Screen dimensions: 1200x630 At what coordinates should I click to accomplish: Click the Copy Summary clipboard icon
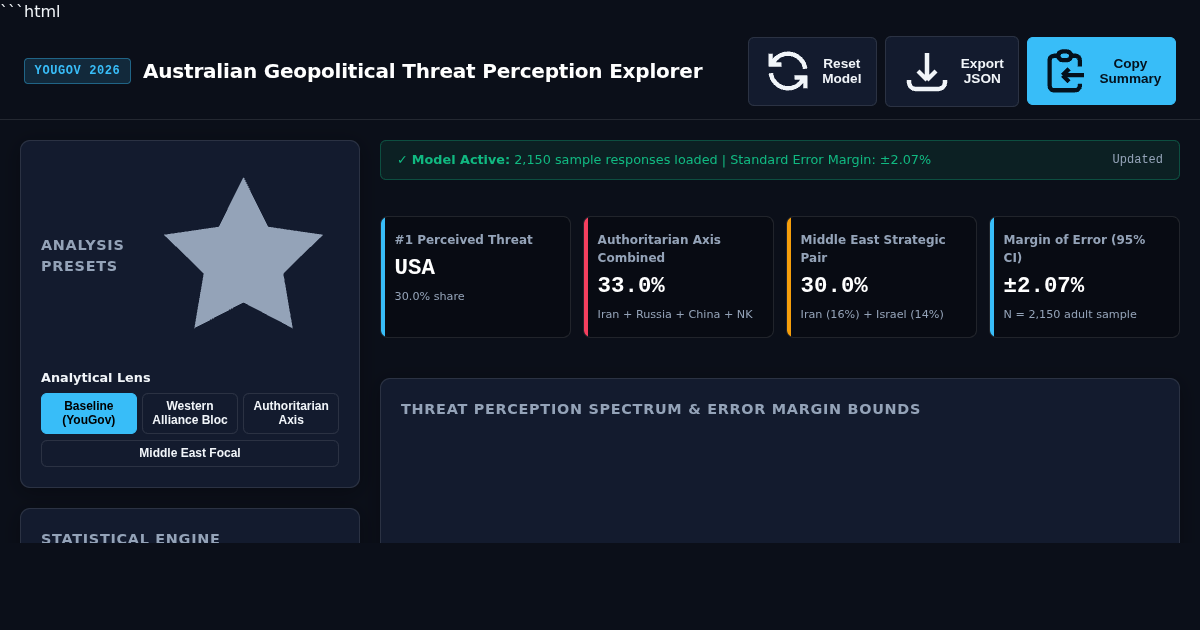coord(1065,71)
